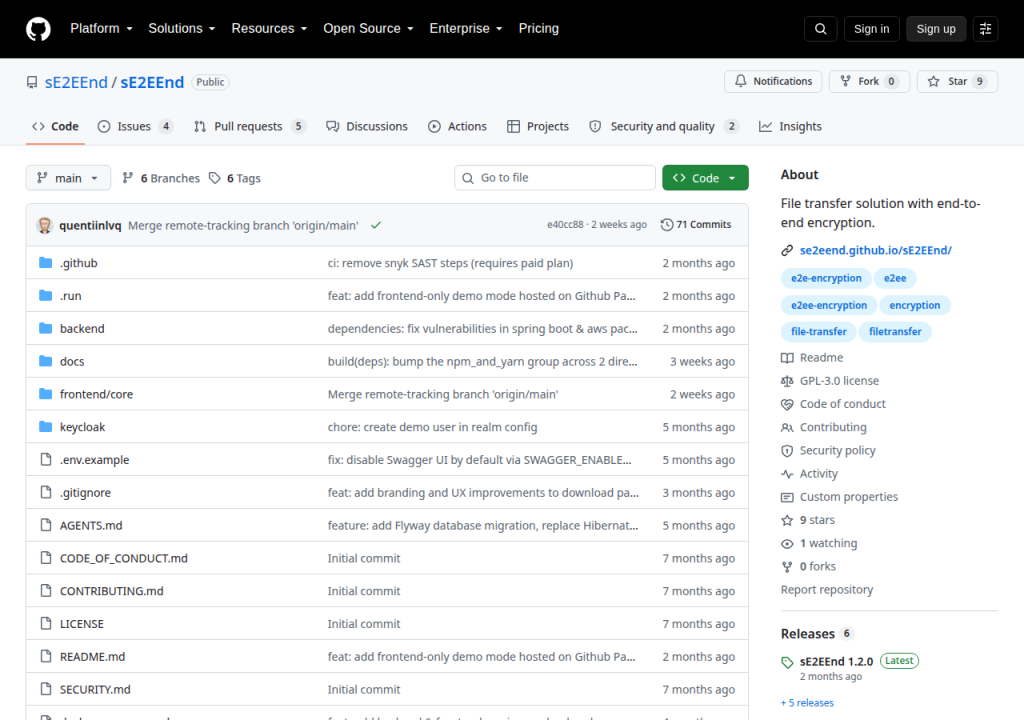Click the link icon beside the website URL
This screenshot has height=720, width=1024.
[787, 250]
